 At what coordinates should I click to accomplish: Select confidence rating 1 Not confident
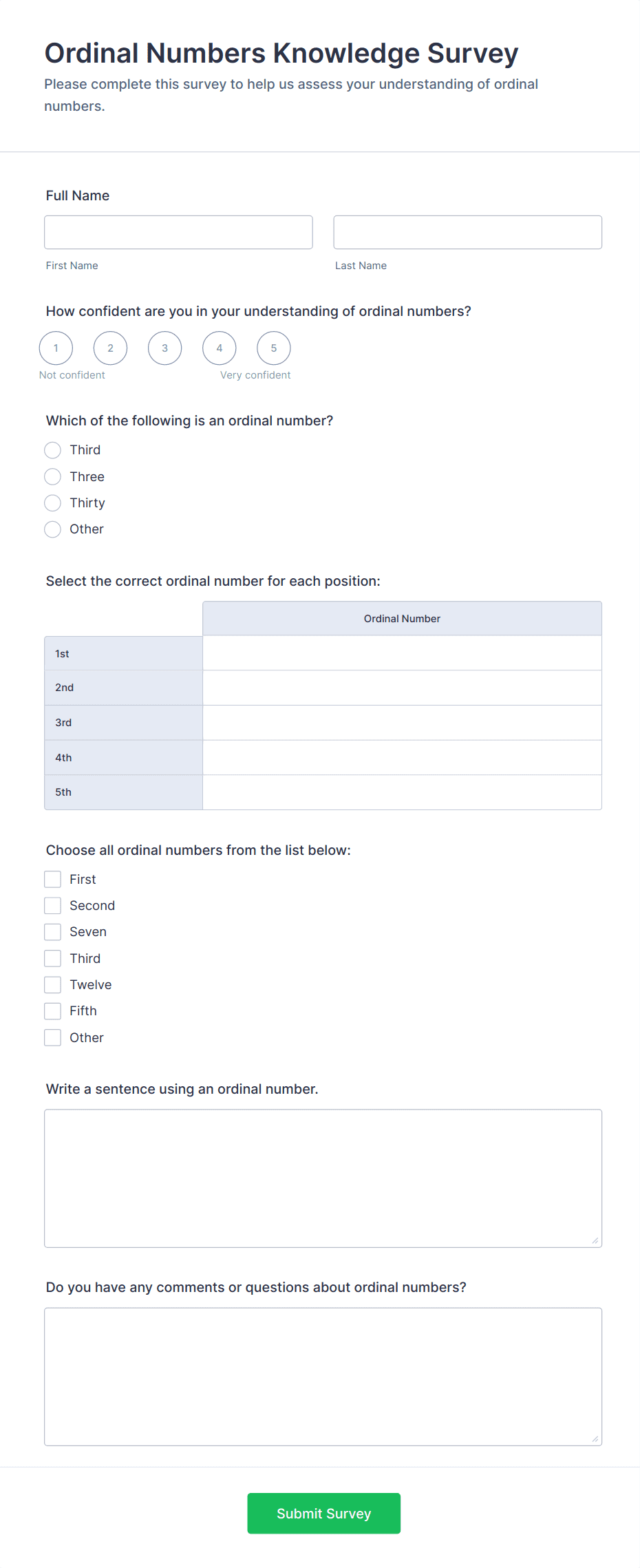tap(56, 348)
